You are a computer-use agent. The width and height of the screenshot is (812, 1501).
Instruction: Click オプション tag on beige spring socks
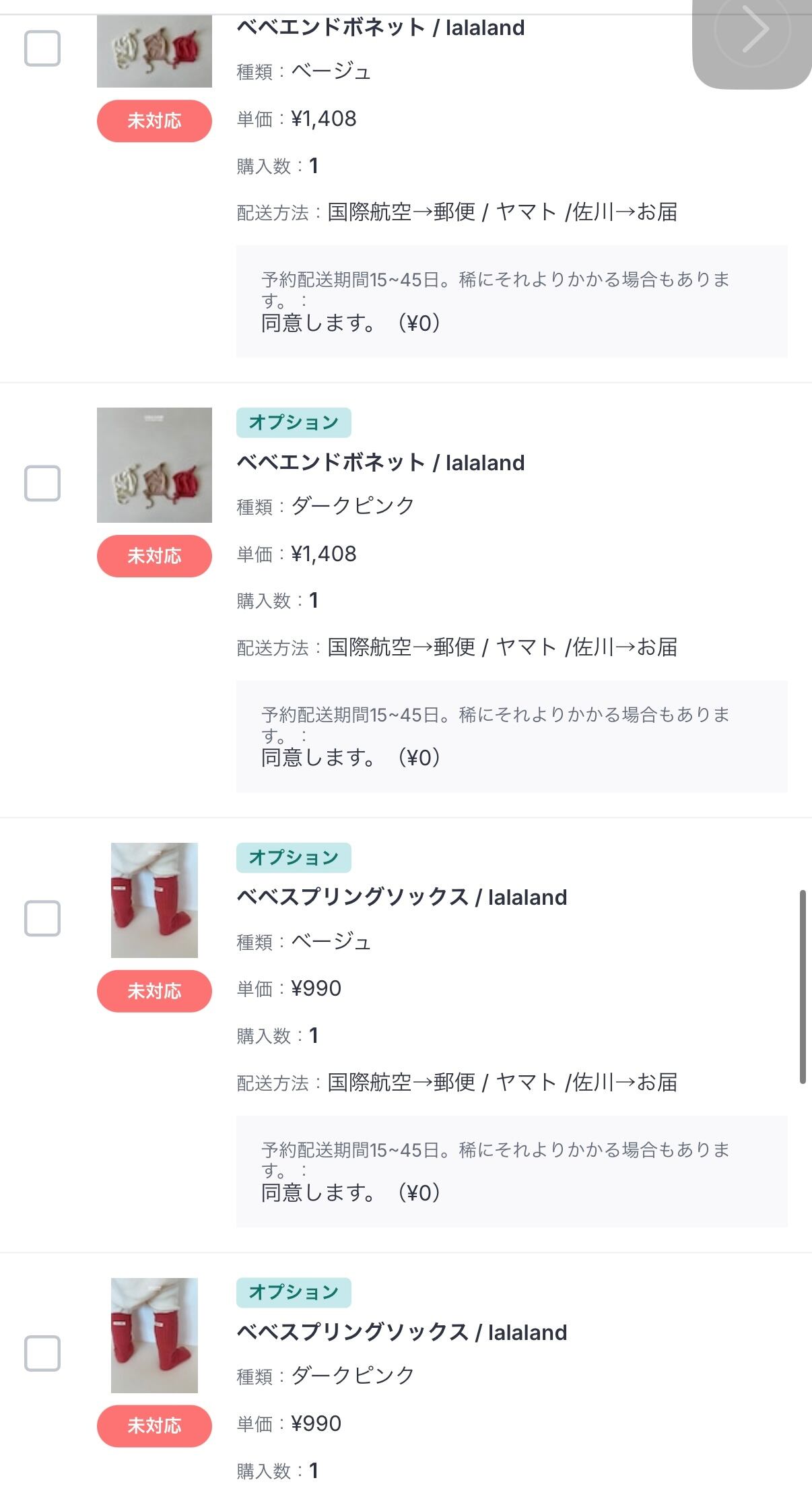293,857
